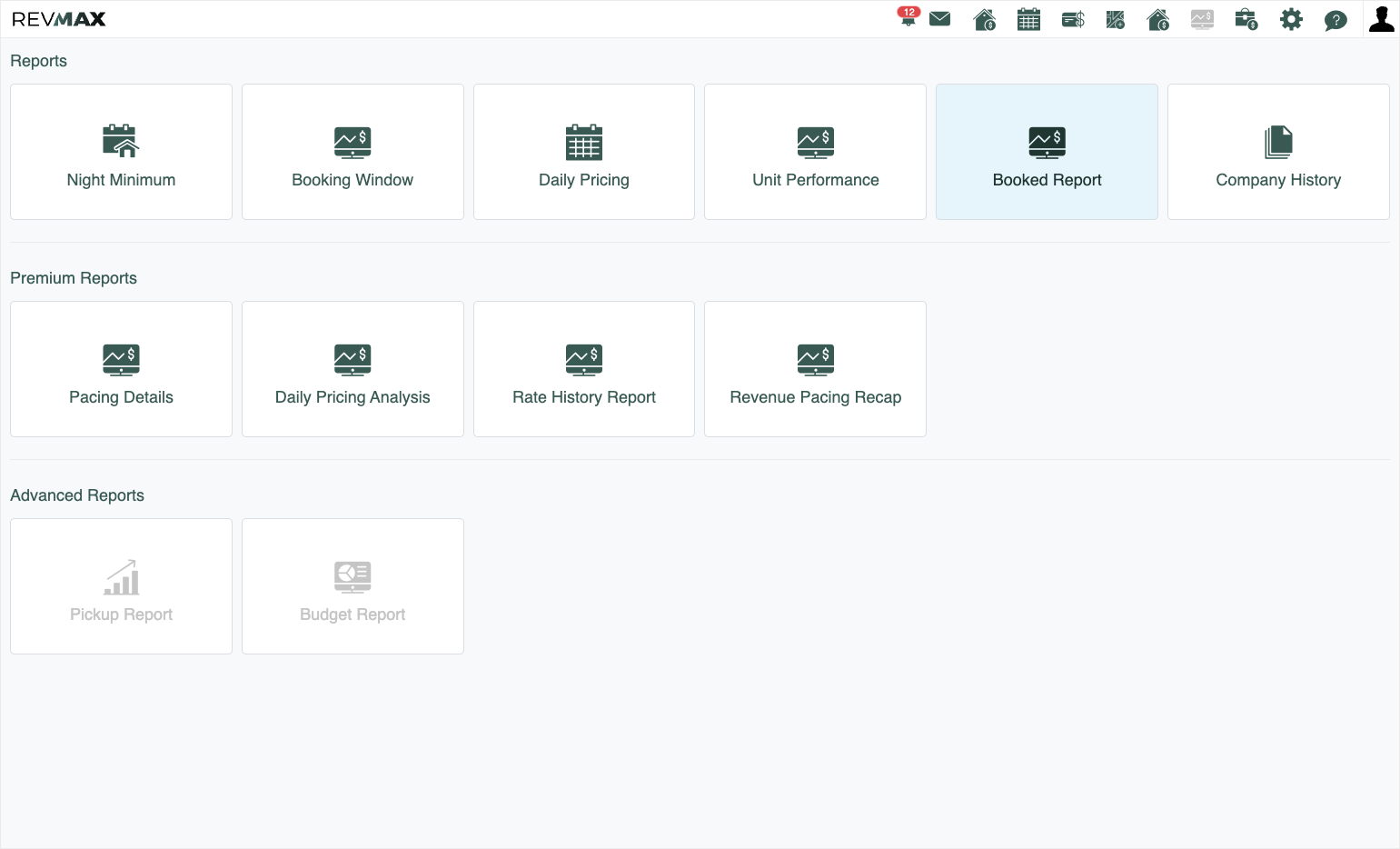1400x849 pixels.
Task: Click the RevMax logo
Action: [x=59, y=19]
